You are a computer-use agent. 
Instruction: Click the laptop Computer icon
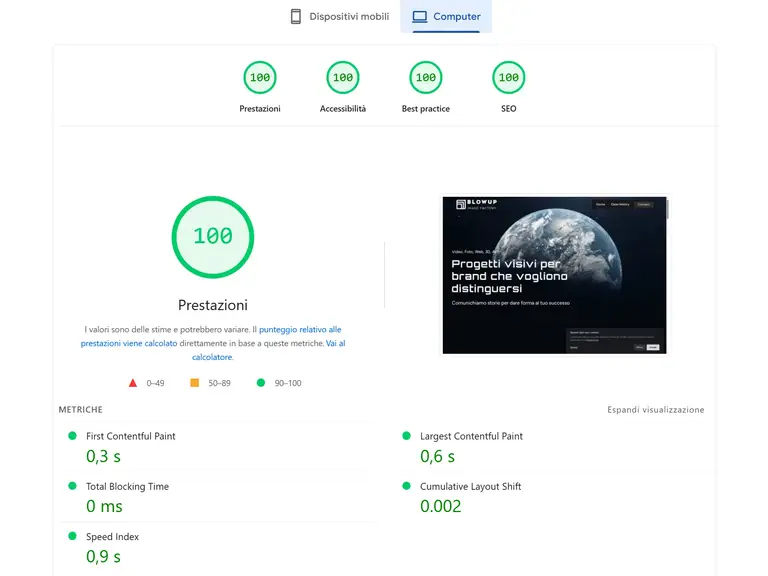click(x=420, y=17)
